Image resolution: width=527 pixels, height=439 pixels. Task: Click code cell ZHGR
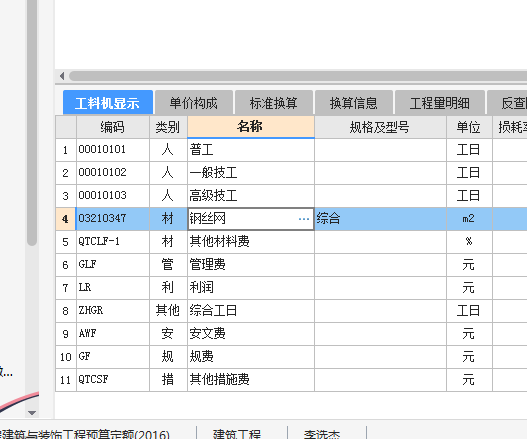click(113, 311)
